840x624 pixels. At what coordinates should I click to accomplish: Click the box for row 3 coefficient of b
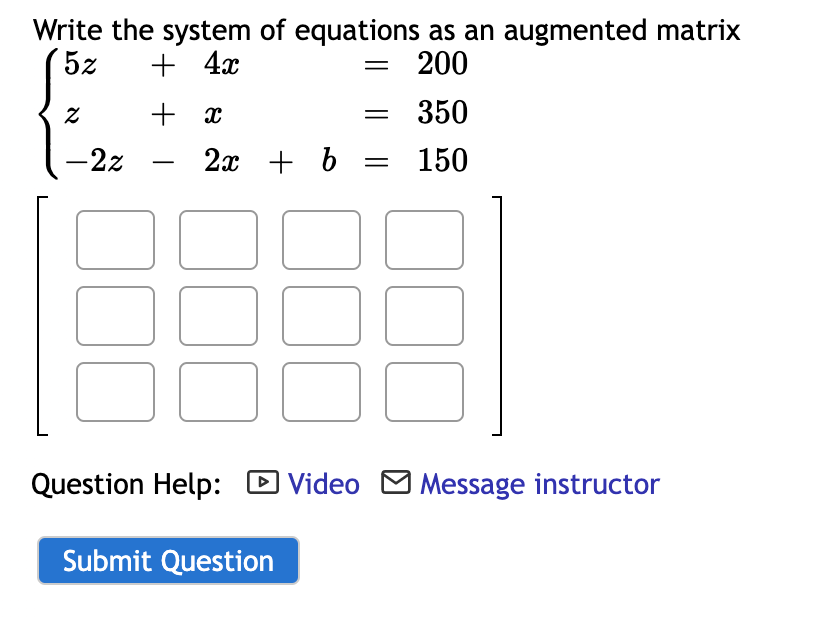tap(321, 392)
